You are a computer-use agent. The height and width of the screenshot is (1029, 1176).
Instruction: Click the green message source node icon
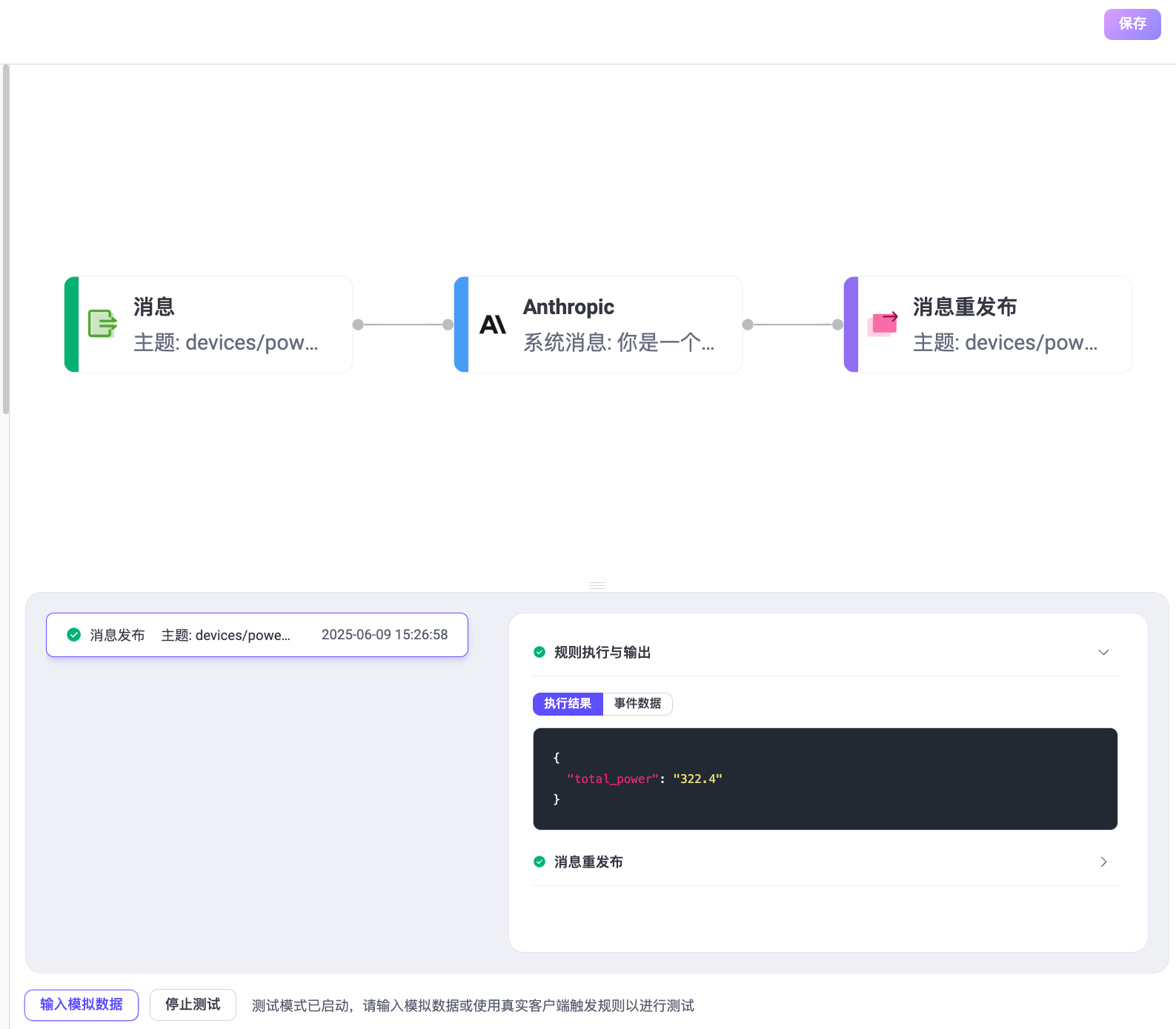102,324
